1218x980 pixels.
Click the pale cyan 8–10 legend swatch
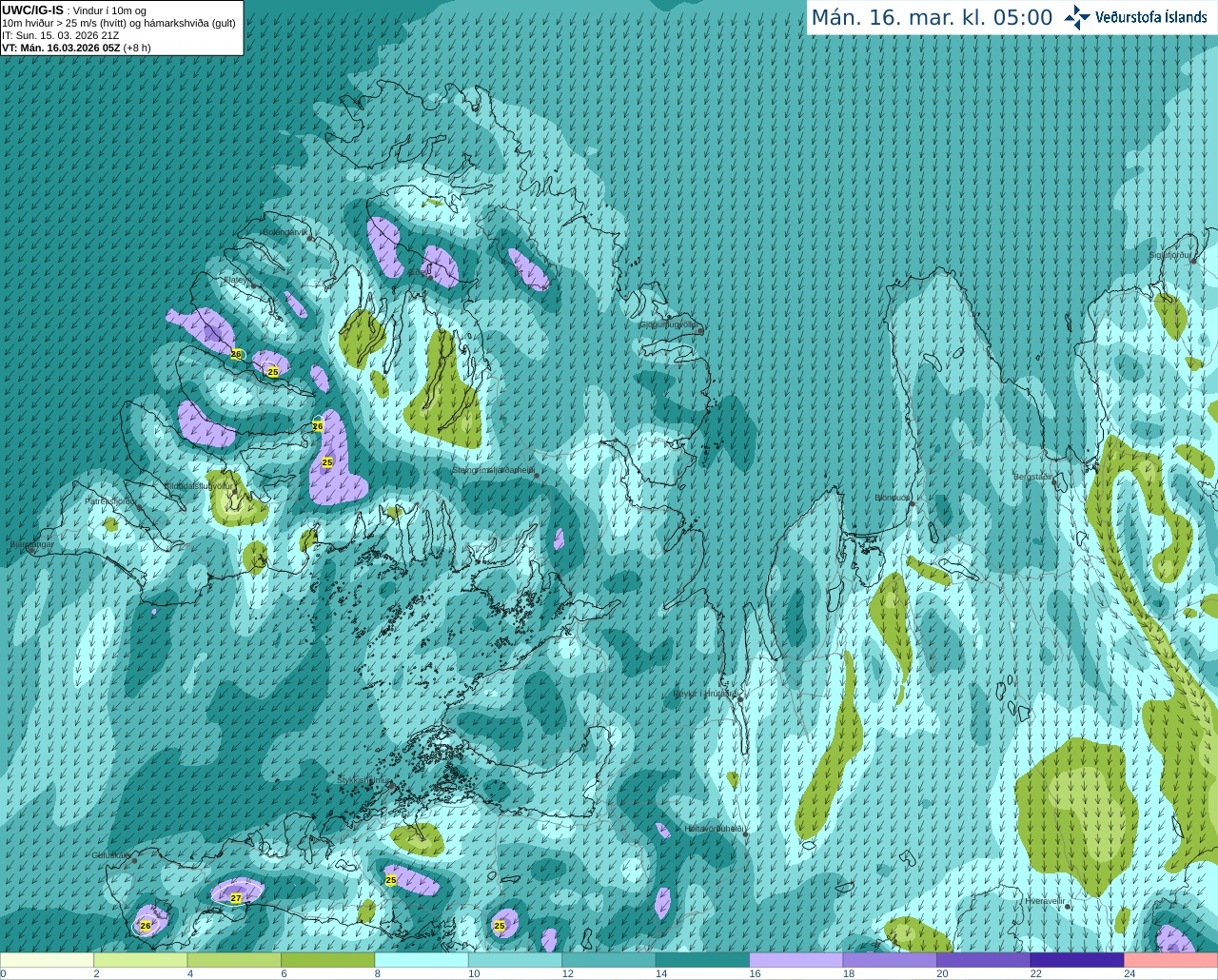coord(422,960)
